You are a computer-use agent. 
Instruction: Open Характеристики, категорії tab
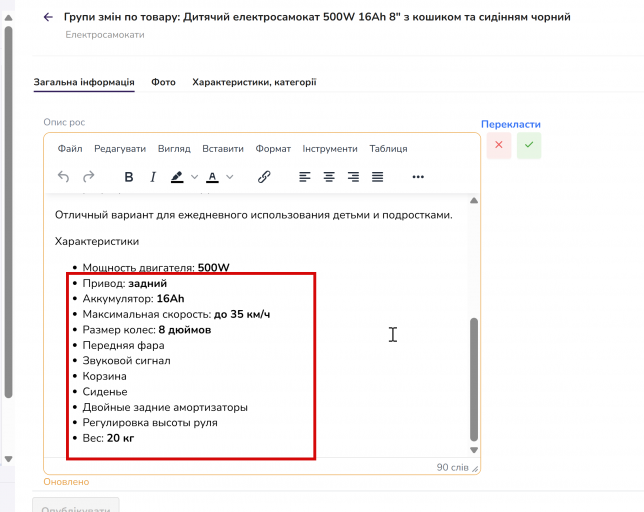pyautogui.click(x=254, y=82)
